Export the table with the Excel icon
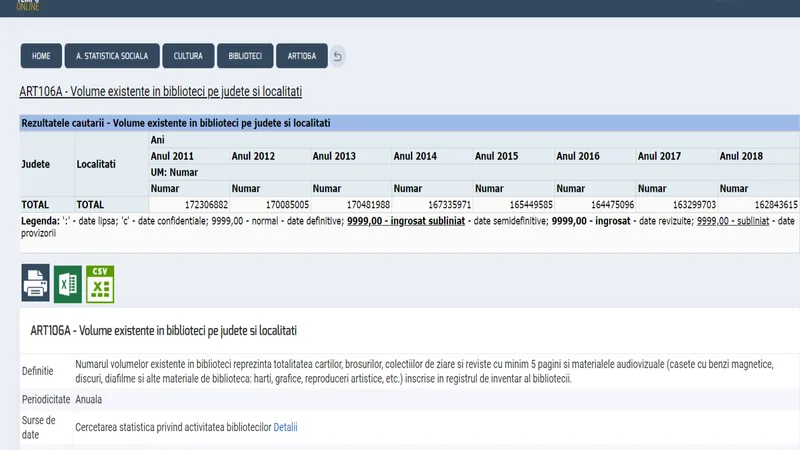This screenshot has height=450, width=800. click(68, 284)
